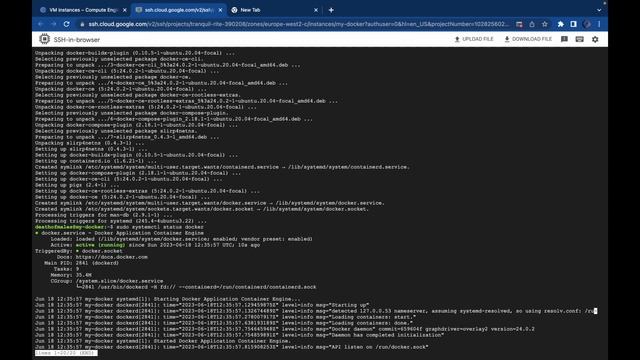View site information via lock icon
This screenshot has height=360, width=640.
click(82, 24)
